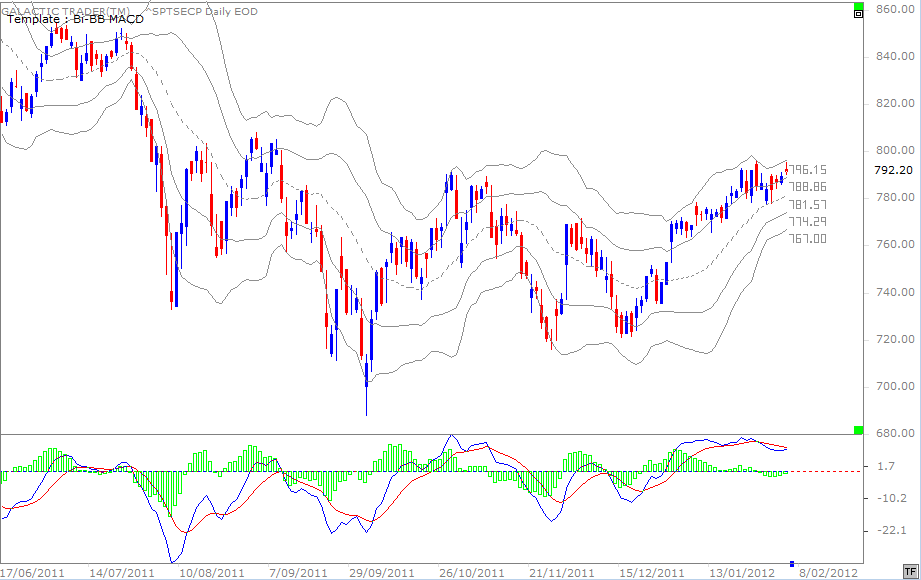Click the -10.2 MACD axis label
This screenshot has height=580, width=921.
point(891,498)
